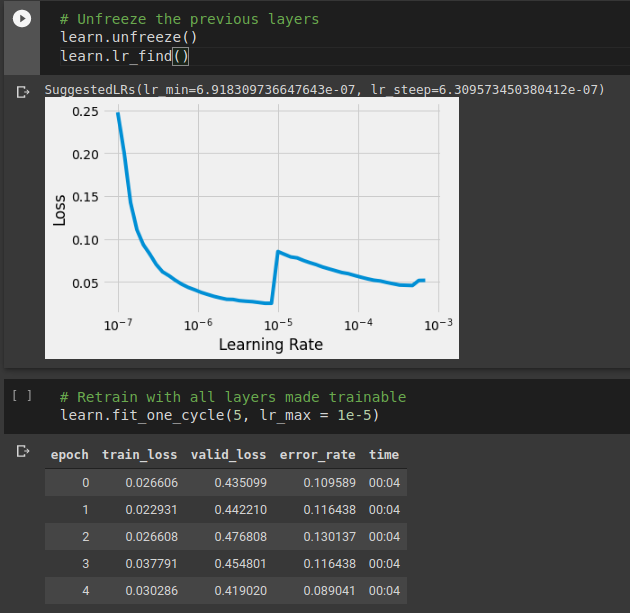Click the 'epoch' column header
Screen dimensions: 630x613
pyautogui.click(x=70, y=454)
